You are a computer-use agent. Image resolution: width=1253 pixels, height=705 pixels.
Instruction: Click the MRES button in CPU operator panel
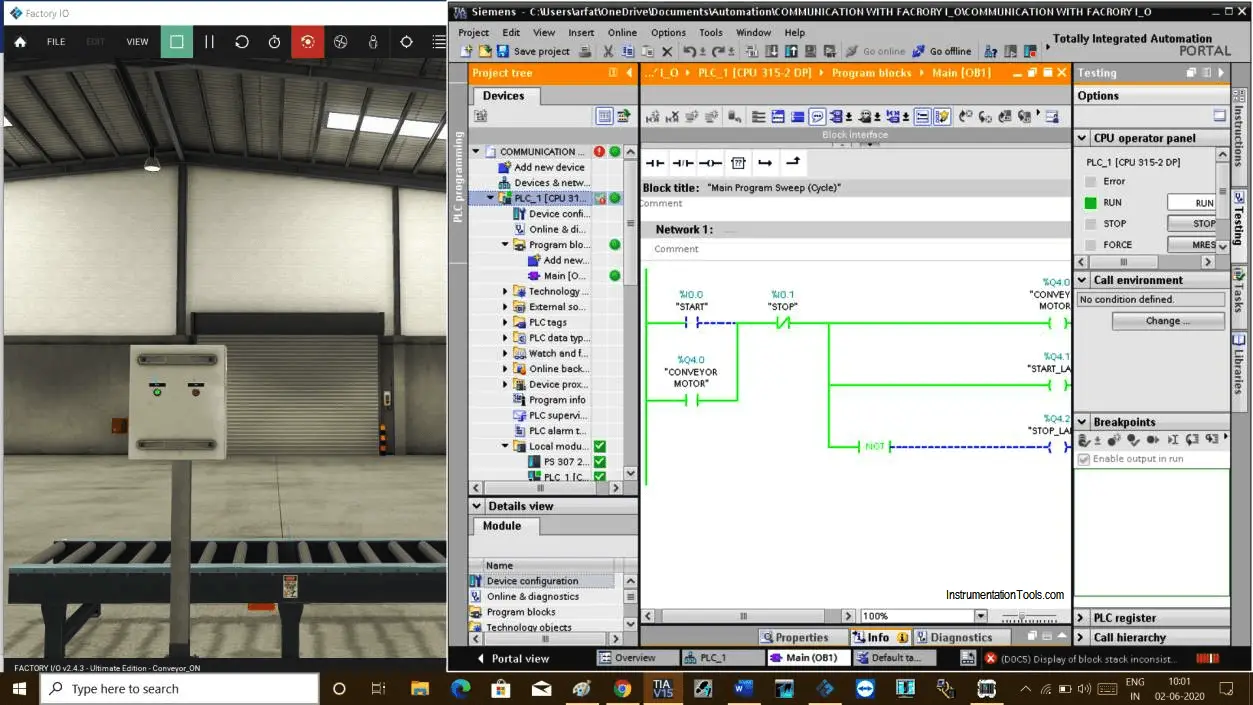1192,245
